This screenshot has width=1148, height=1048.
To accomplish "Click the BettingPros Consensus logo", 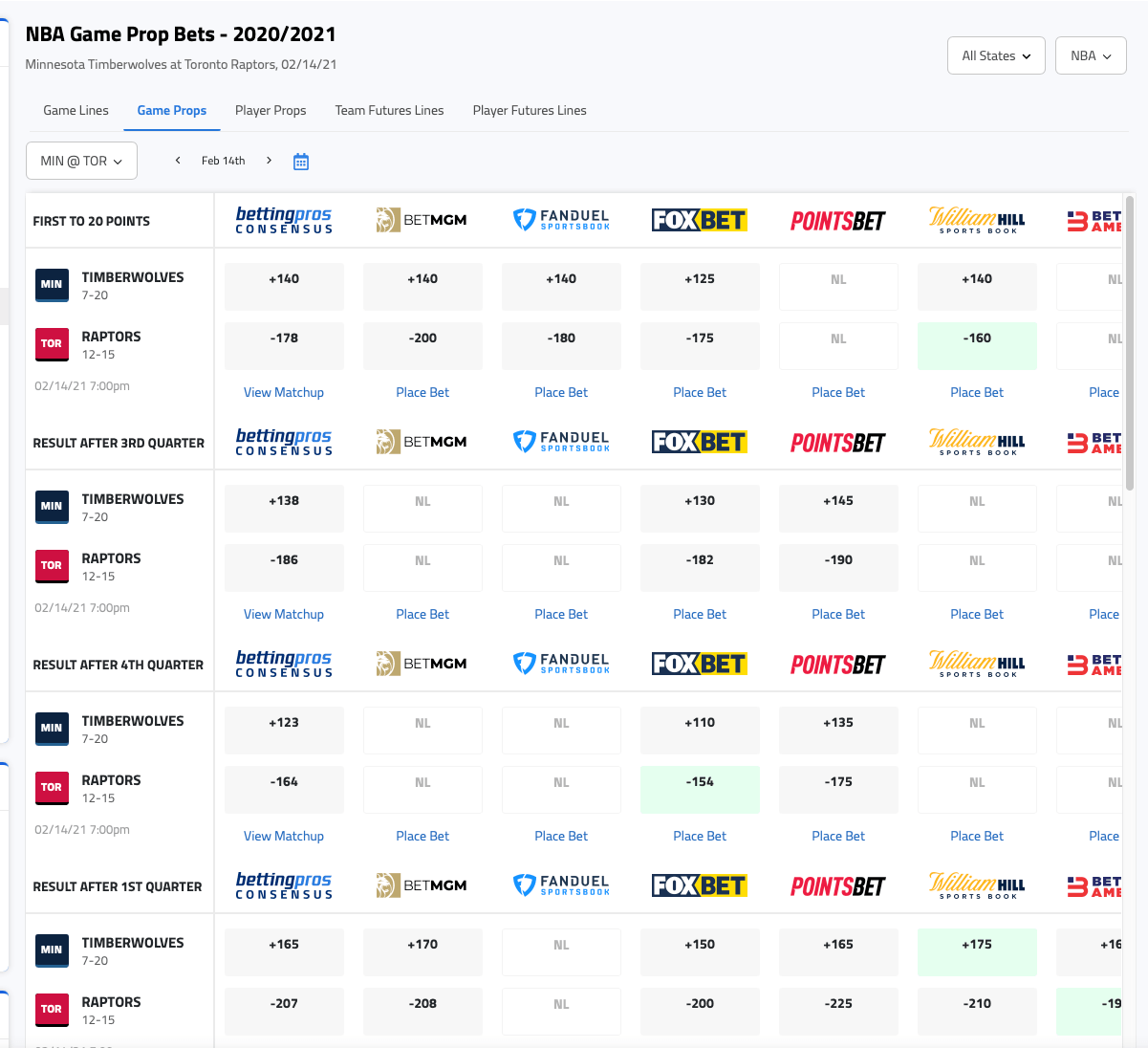I will click(x=284, y=220).
